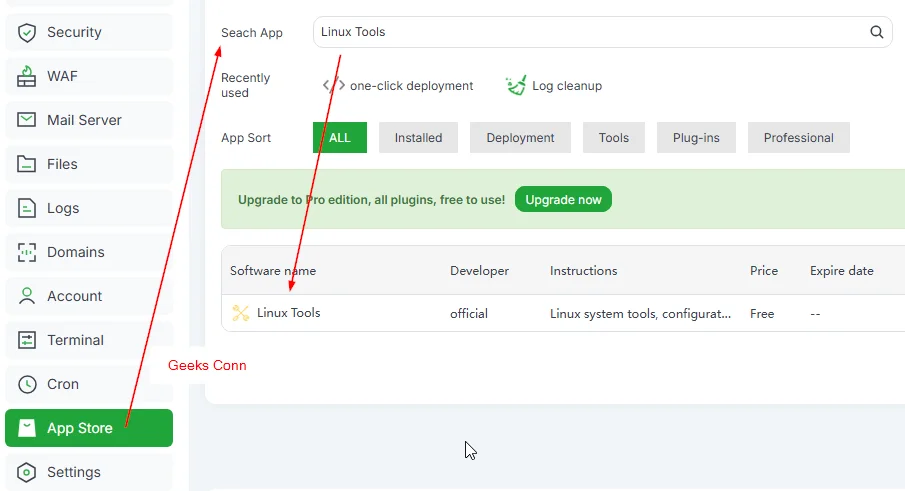Select the App Store menu label
The width and height of the screenshot is (905, 491).
pyautogui.click(x=80, y=428)
